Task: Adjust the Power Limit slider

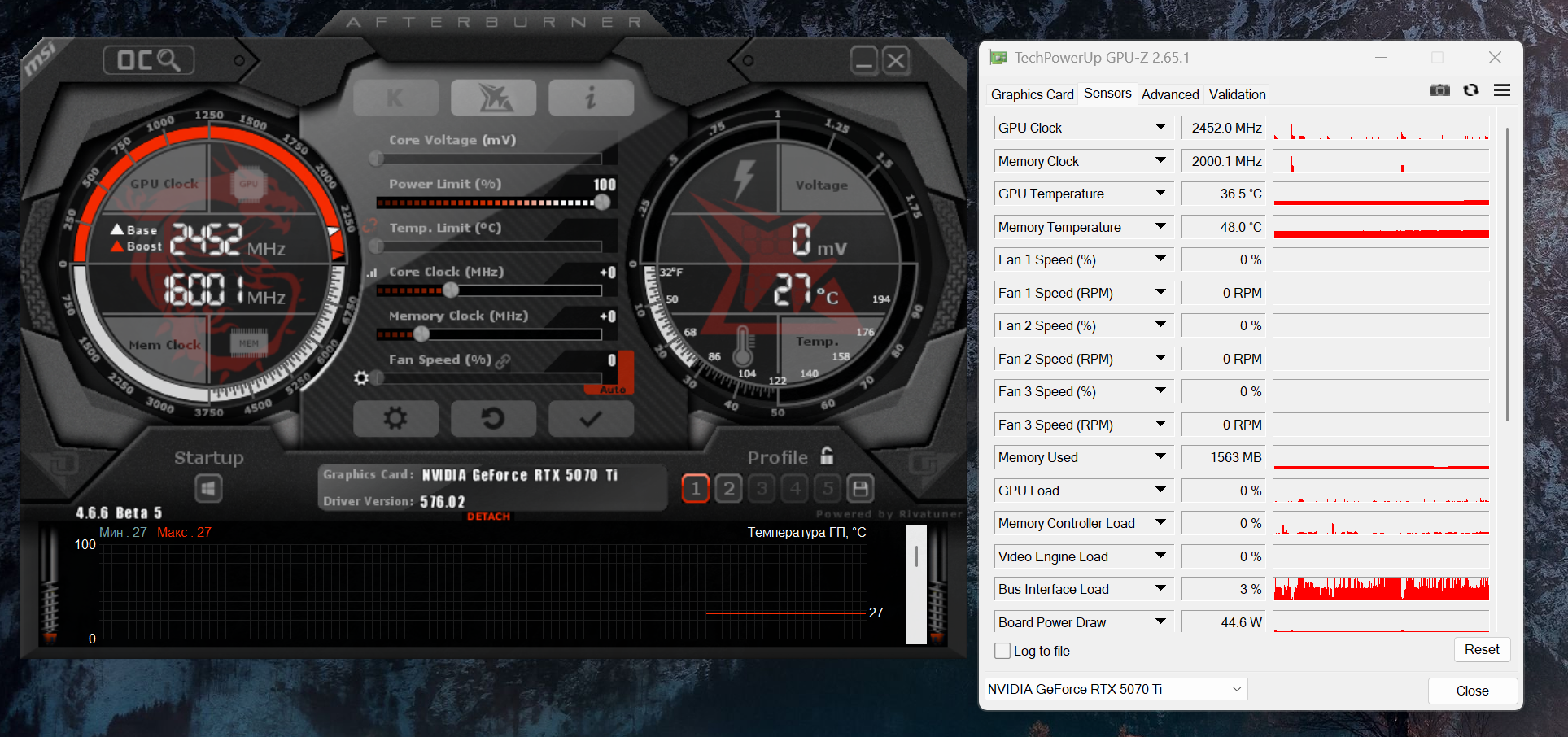Action: click(x=489, y=203)
